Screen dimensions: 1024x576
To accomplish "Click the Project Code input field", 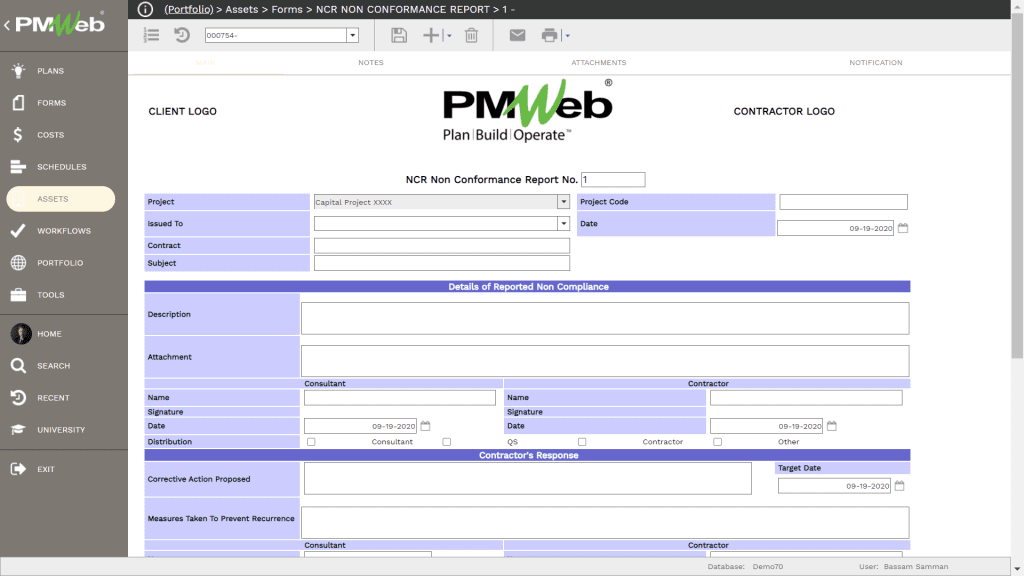I will [843, 202].
